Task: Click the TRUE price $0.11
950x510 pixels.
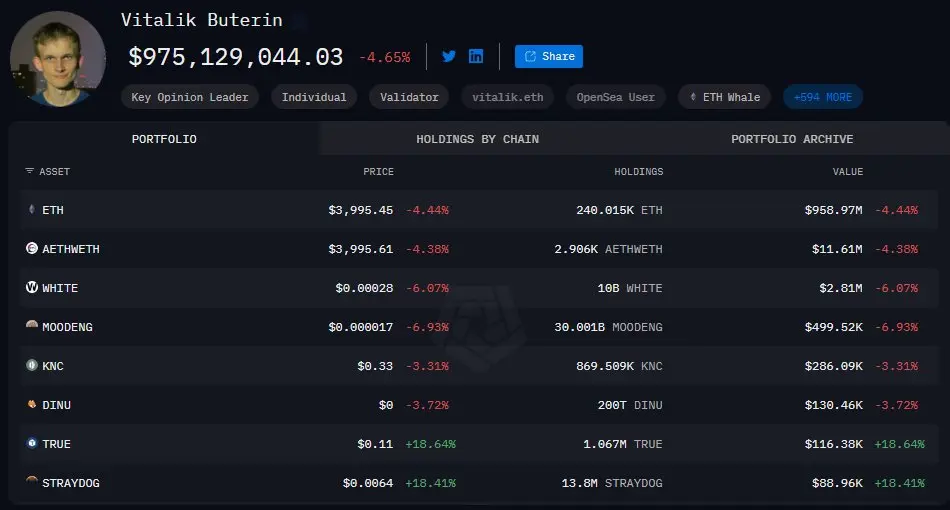Action: coord(375,444)
